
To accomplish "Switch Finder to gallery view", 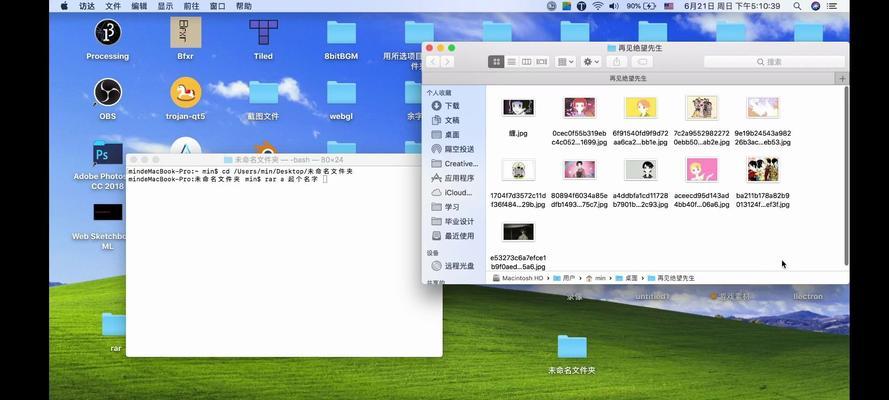I will [x=541, y=62].
